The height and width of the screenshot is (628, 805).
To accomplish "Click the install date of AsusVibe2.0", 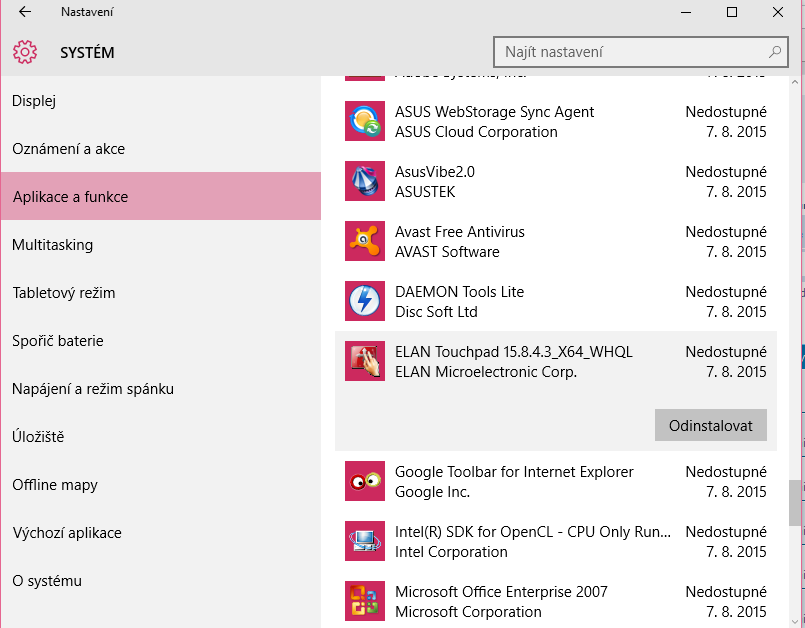I will click(x=736, y=192).
